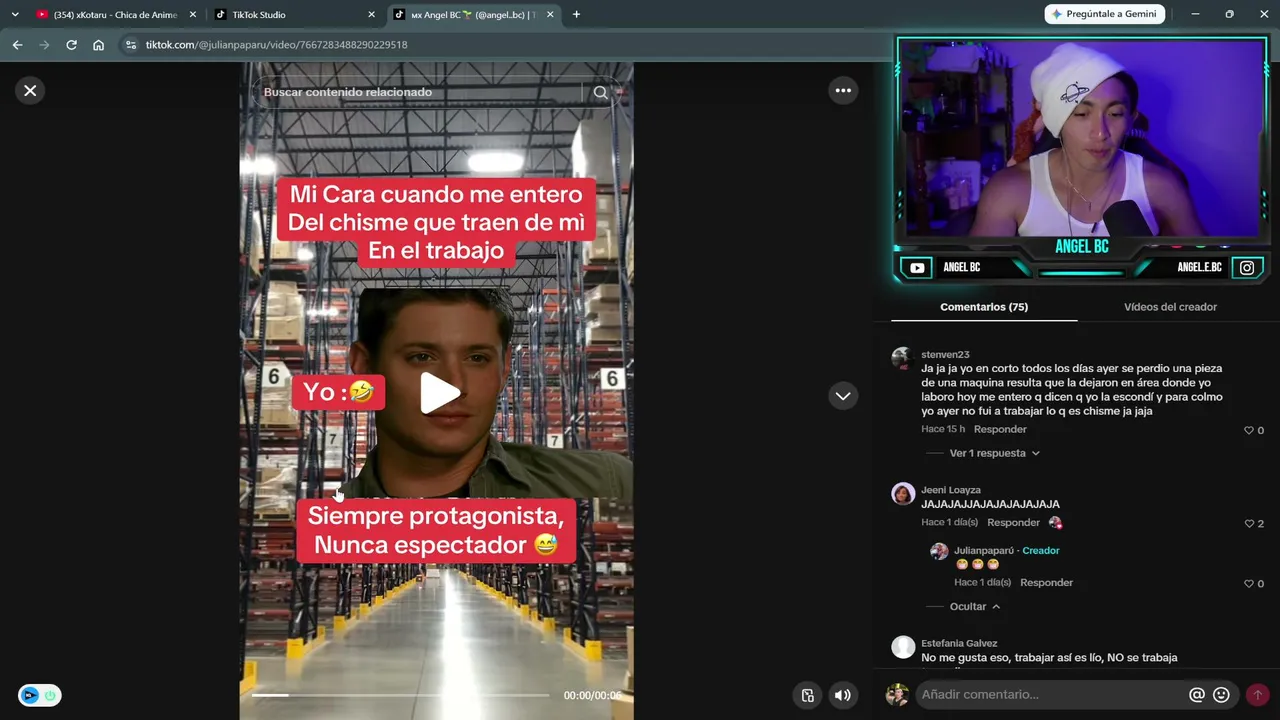Click the creator-liked badge on Jeeni's comment
The width and height of the screenshot is (1280, 720).
click(x=1055, y=522)
